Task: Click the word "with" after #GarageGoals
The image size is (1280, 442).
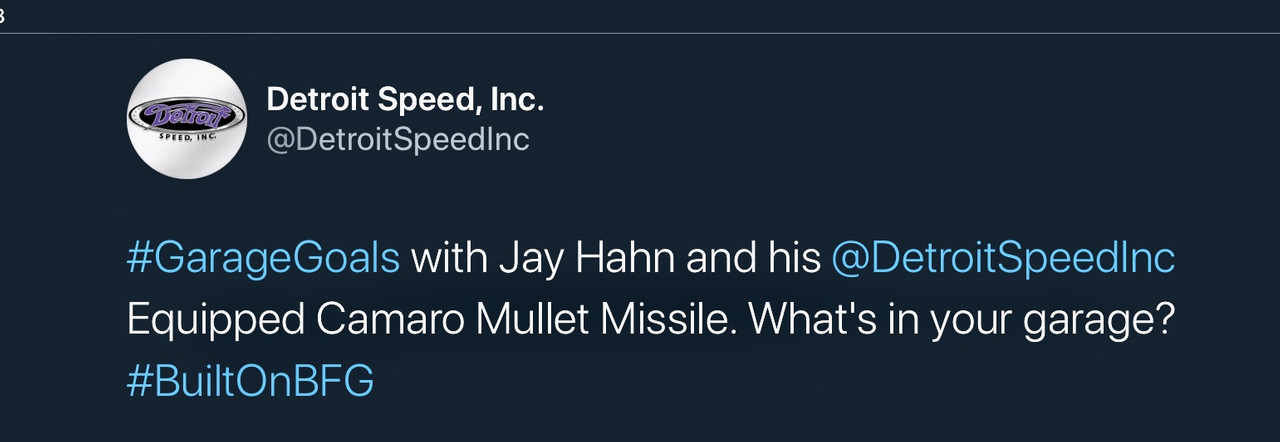Action: 445,259
